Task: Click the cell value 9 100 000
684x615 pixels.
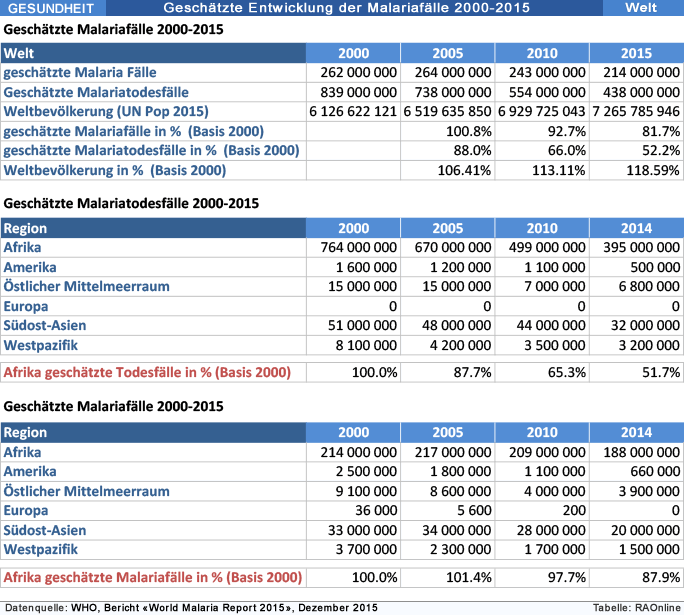Action: click(366, 492)
